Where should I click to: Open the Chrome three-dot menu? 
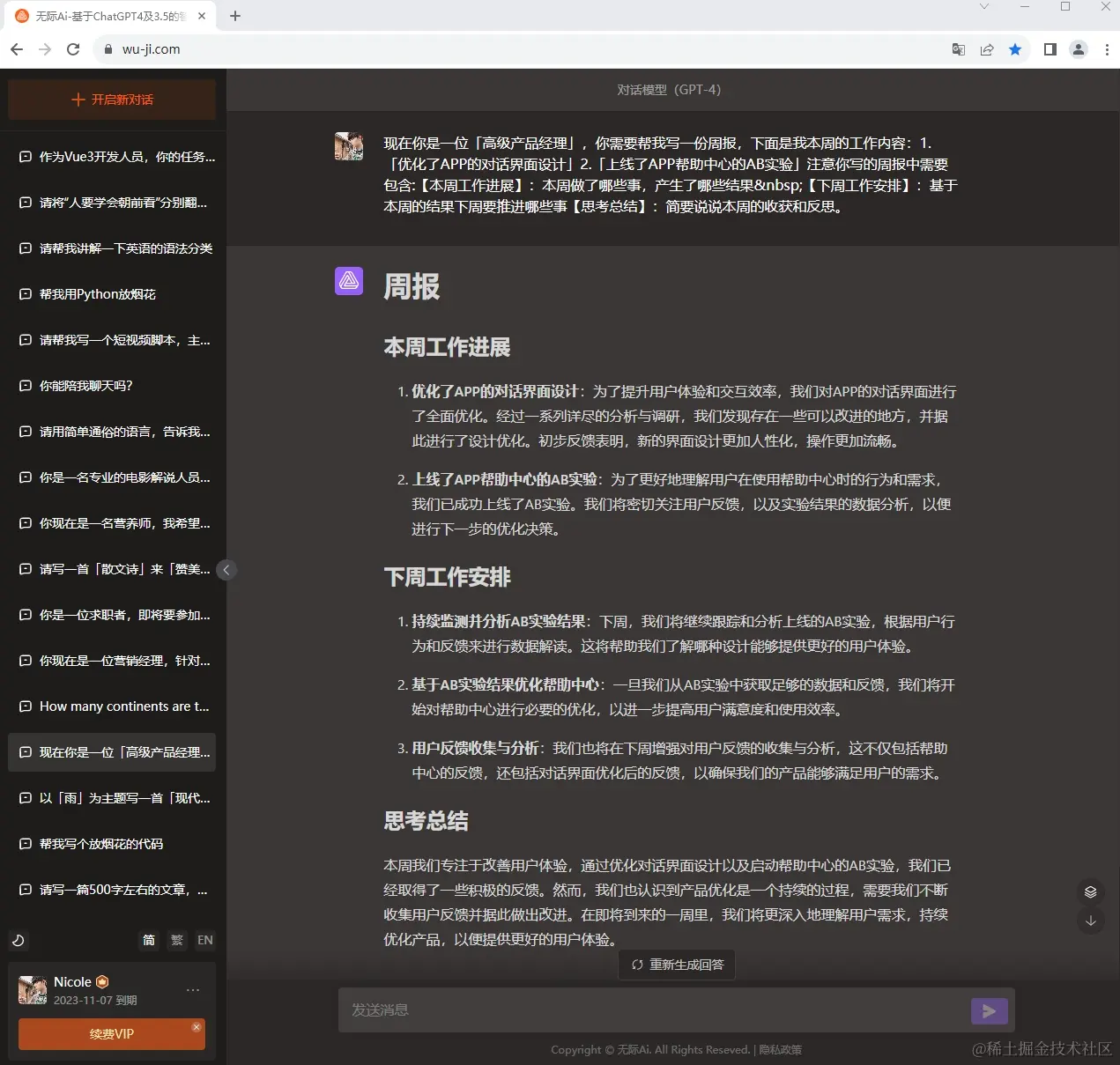click(1107, 49)
